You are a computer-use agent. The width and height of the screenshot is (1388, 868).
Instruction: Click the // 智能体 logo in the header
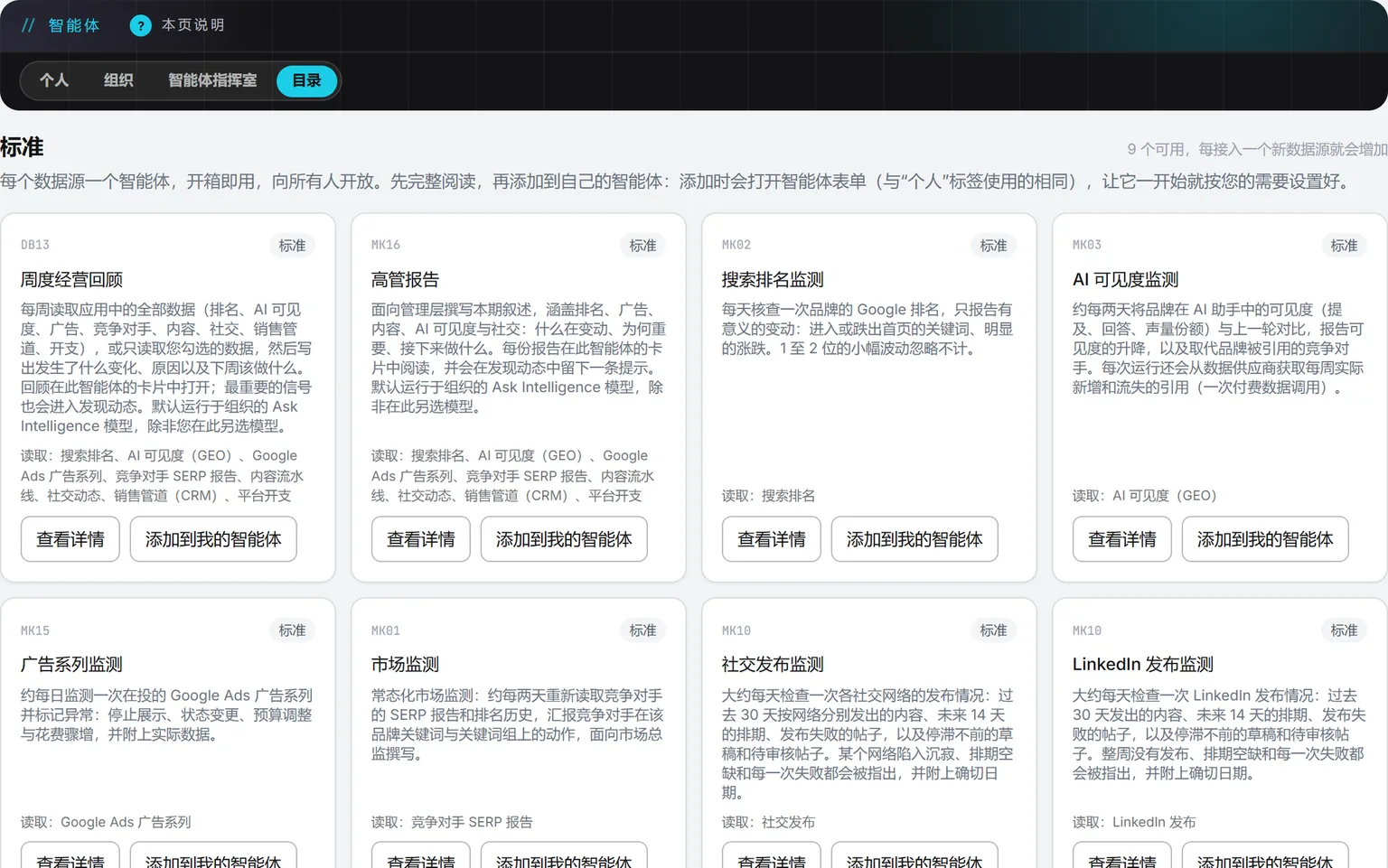click(x=61, y=25)
